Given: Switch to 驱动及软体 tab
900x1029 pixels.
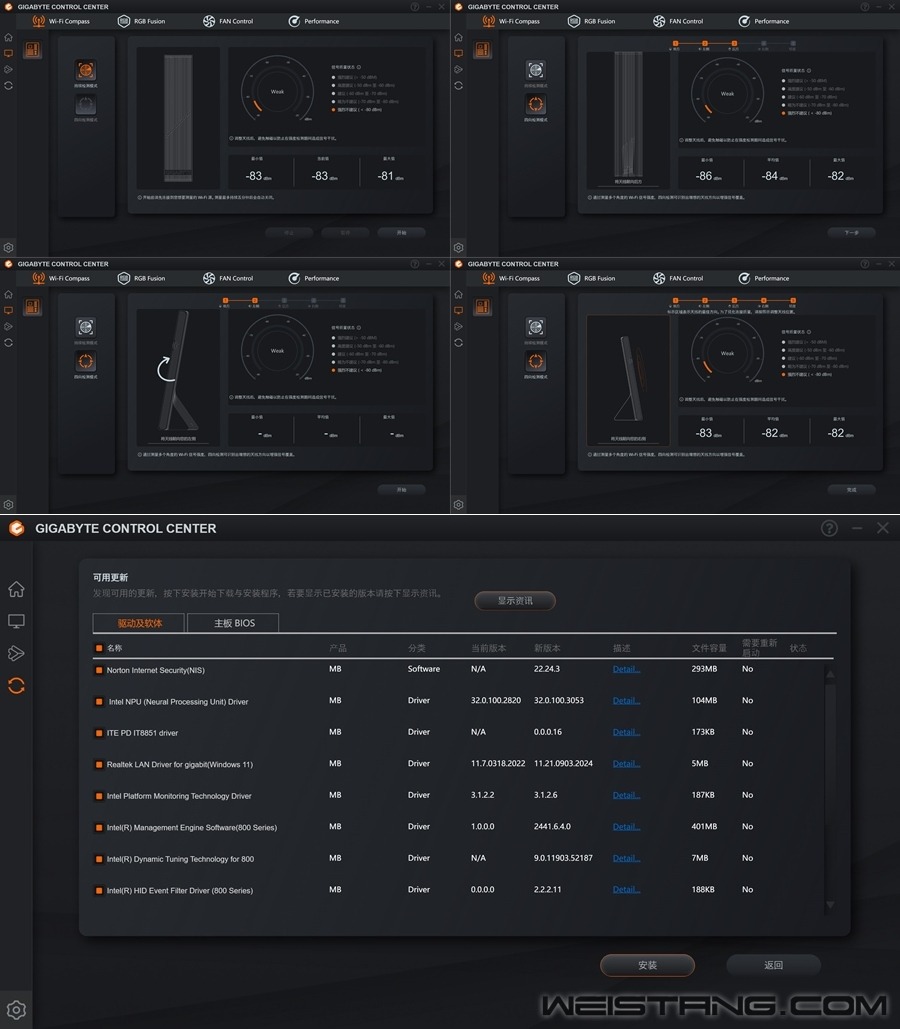Looking at the screenshot, I should 139,623.
